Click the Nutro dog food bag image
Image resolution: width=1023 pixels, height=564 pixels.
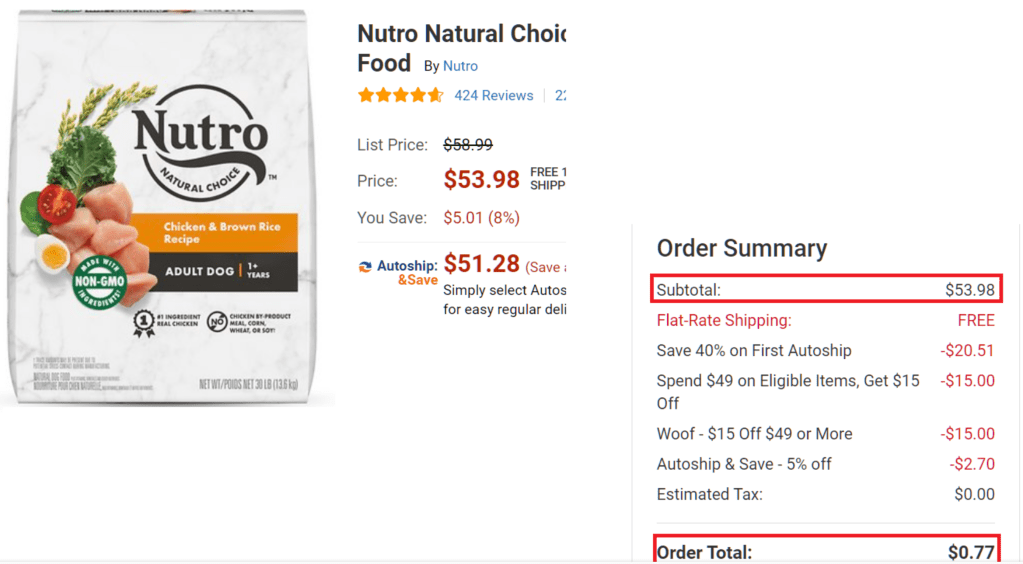[168, 205]
